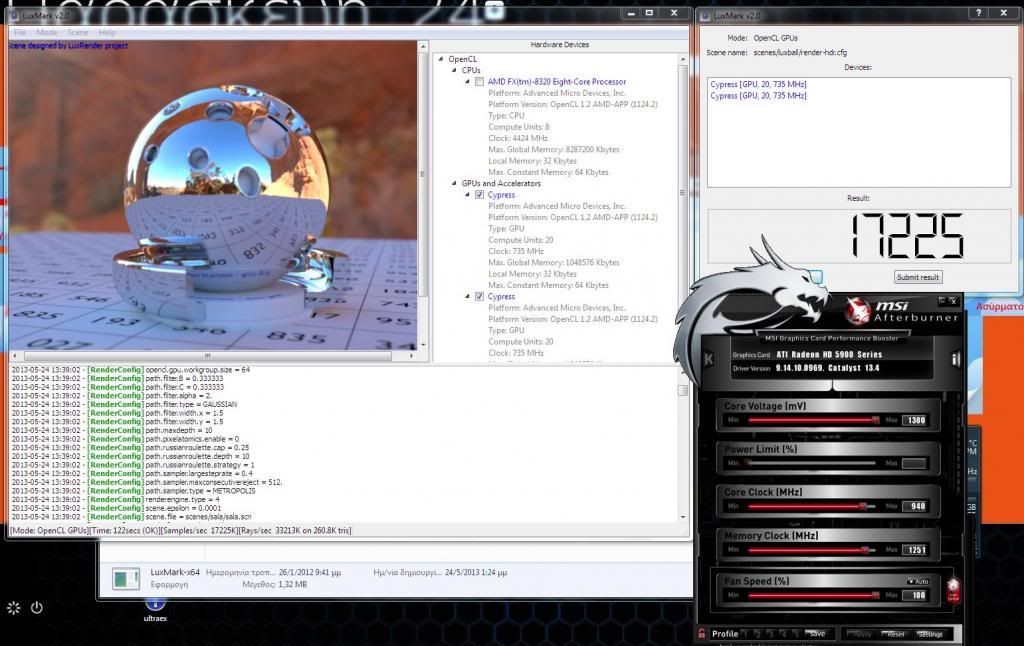Click the Afterburner user define fan icon
Screen dimensions: 1024x646
(953, 590)
